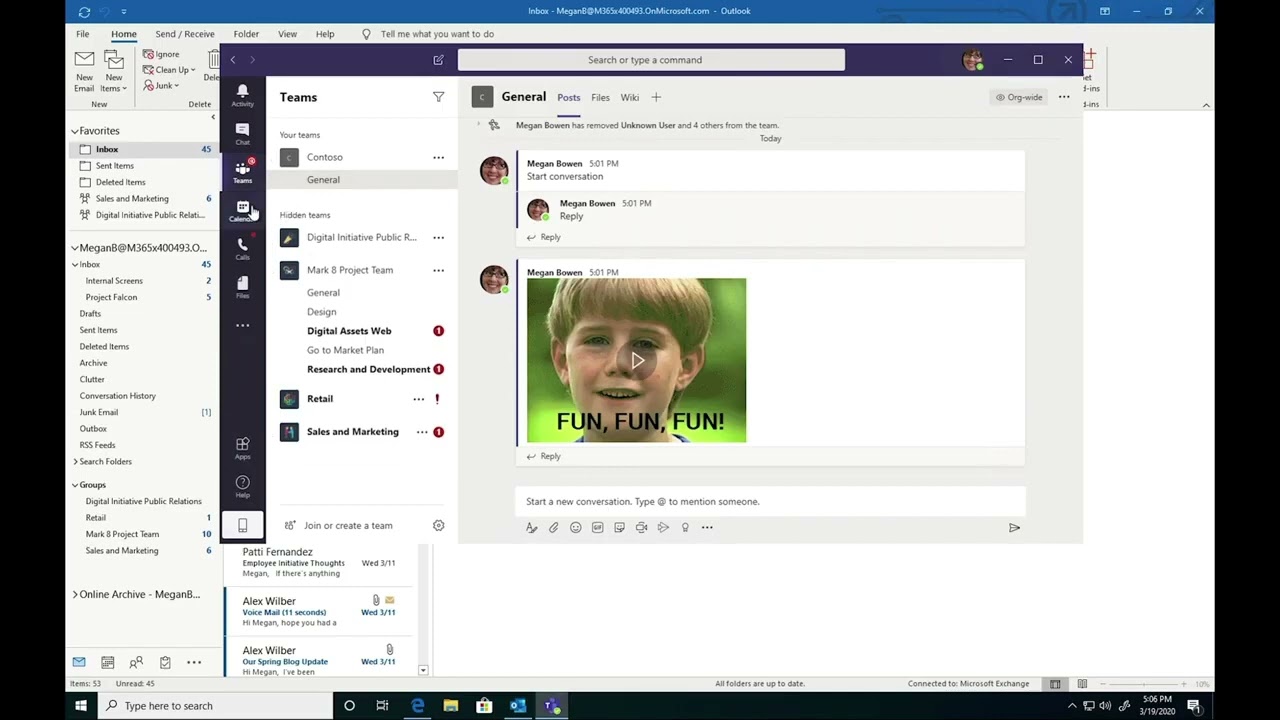Image resolution: width=1280 pixels, height=720 pixels.
Task: Switch to the Folder ribbon tab
Action: click(246, 34)
